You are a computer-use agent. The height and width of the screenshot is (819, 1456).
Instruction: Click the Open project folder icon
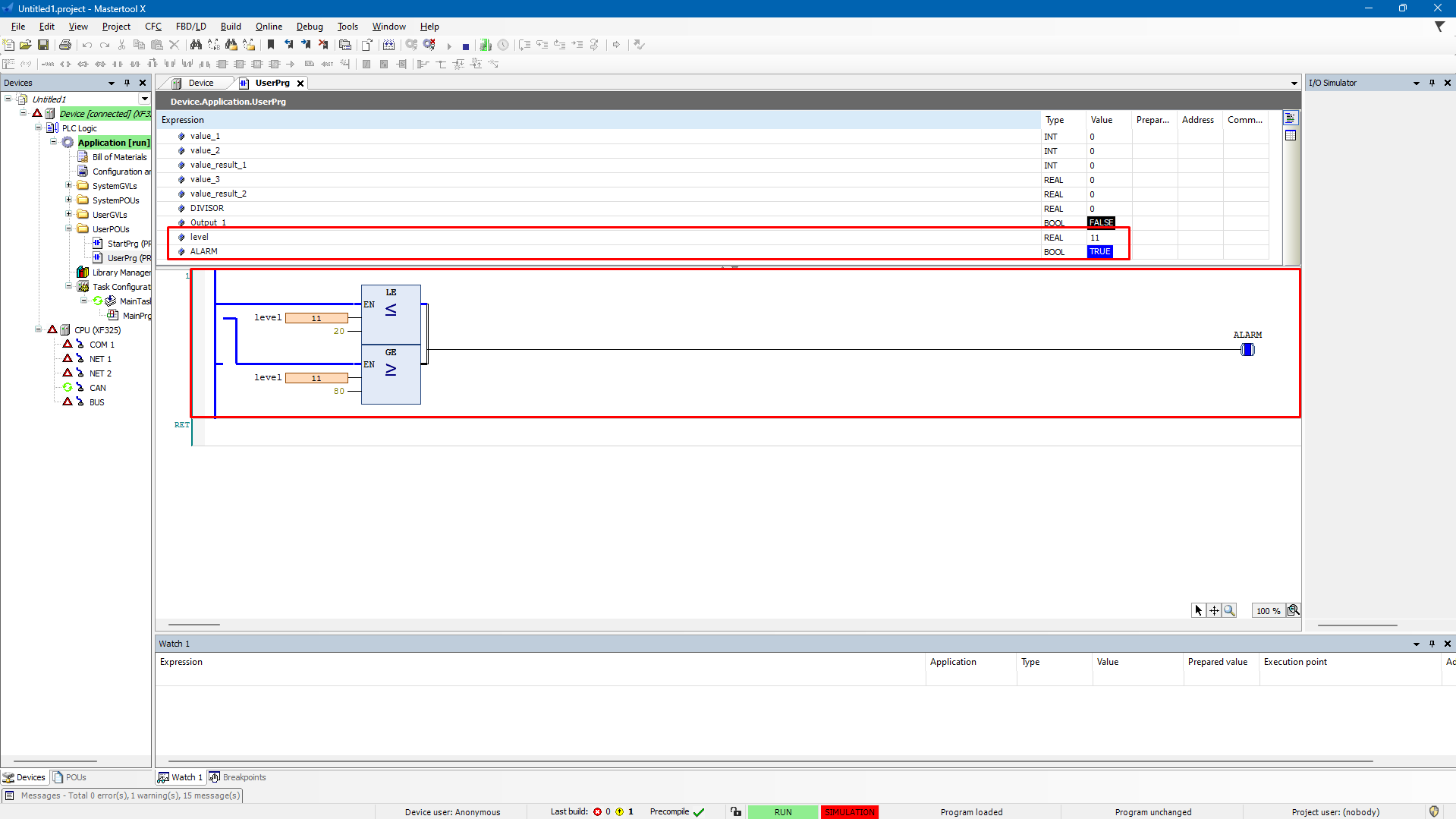[x=26, y=46]
